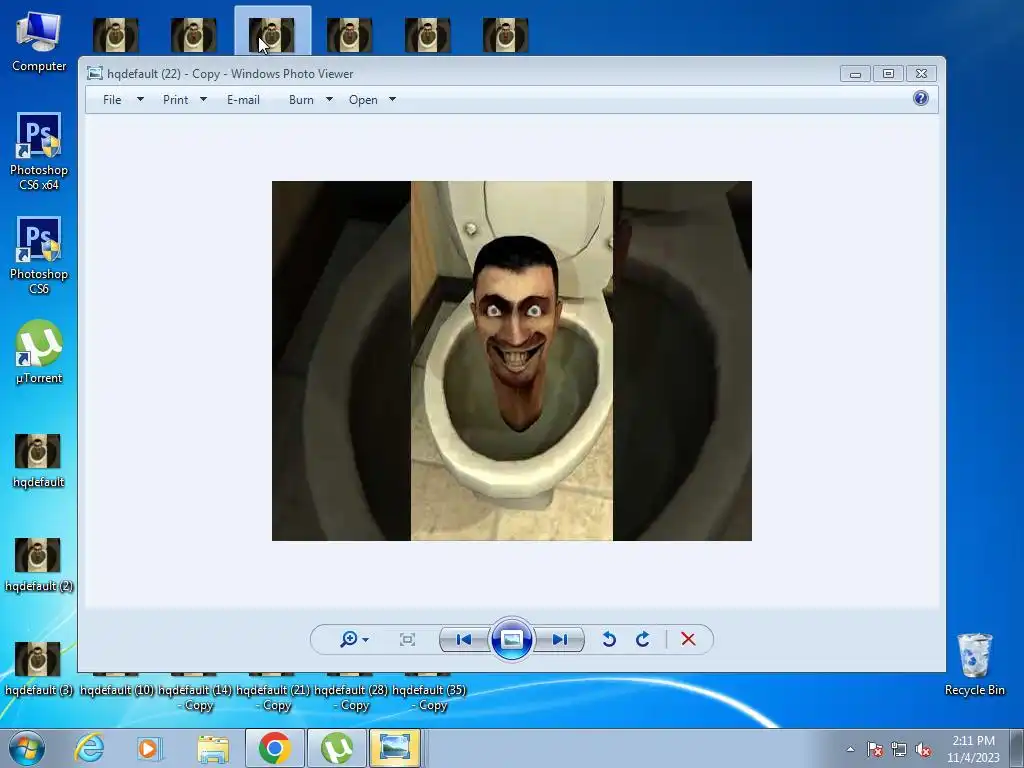Play the slide show

511,639
